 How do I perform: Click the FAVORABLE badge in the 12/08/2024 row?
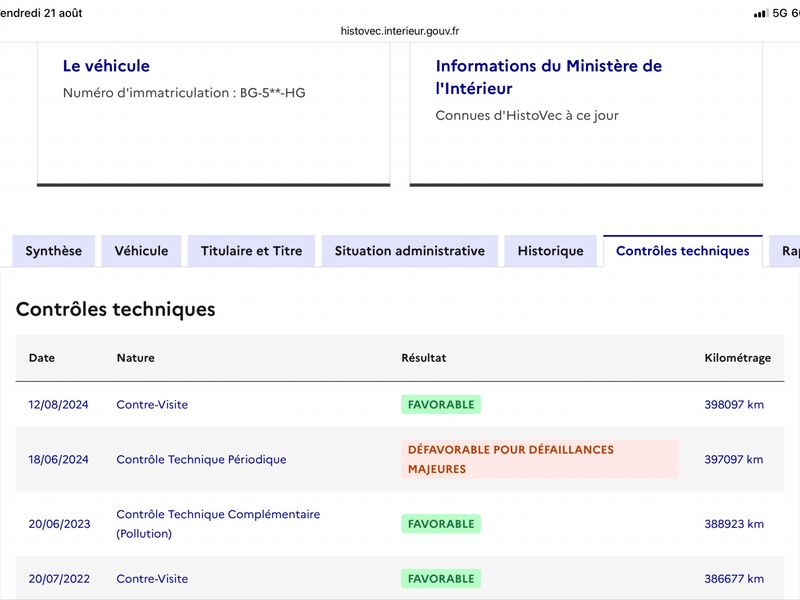441,405
